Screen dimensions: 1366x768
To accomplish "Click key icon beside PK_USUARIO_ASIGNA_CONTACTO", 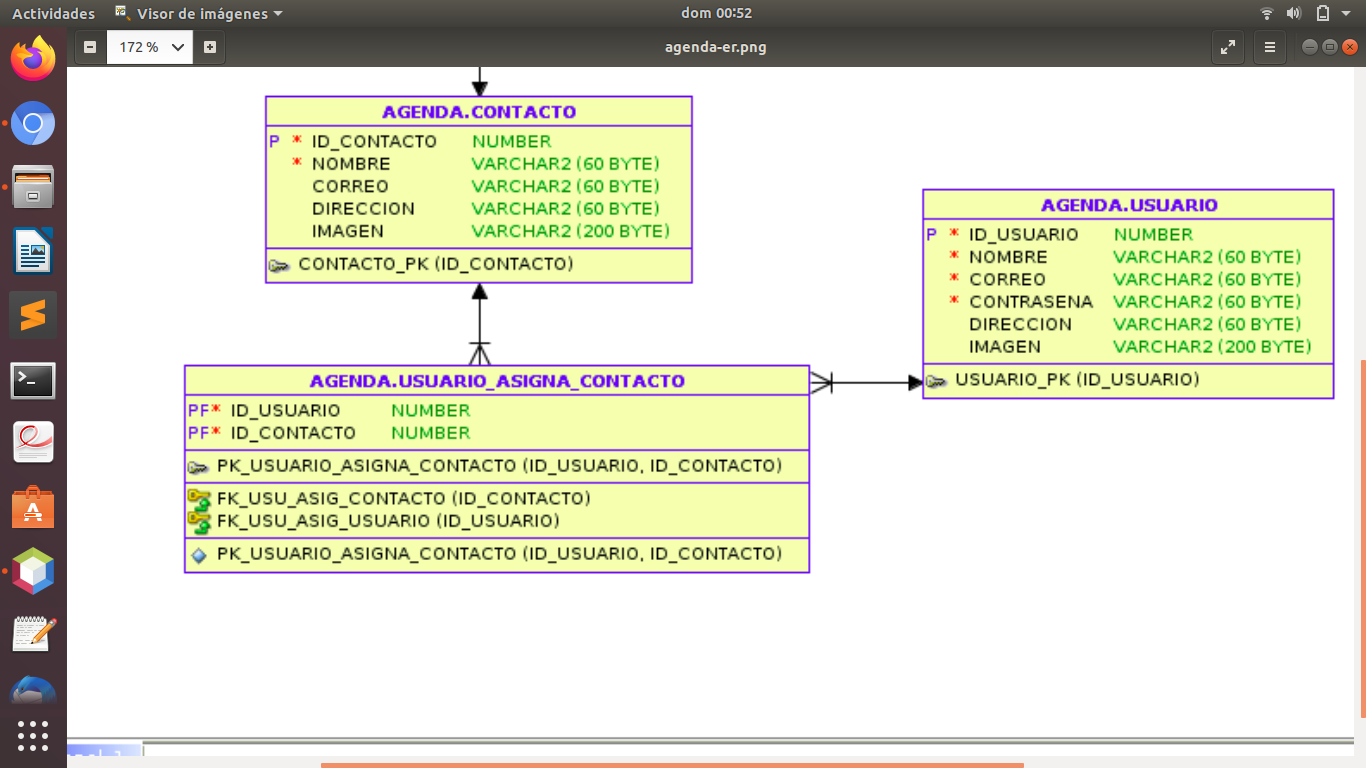I will pyautogui.click(x=199, y=467).
